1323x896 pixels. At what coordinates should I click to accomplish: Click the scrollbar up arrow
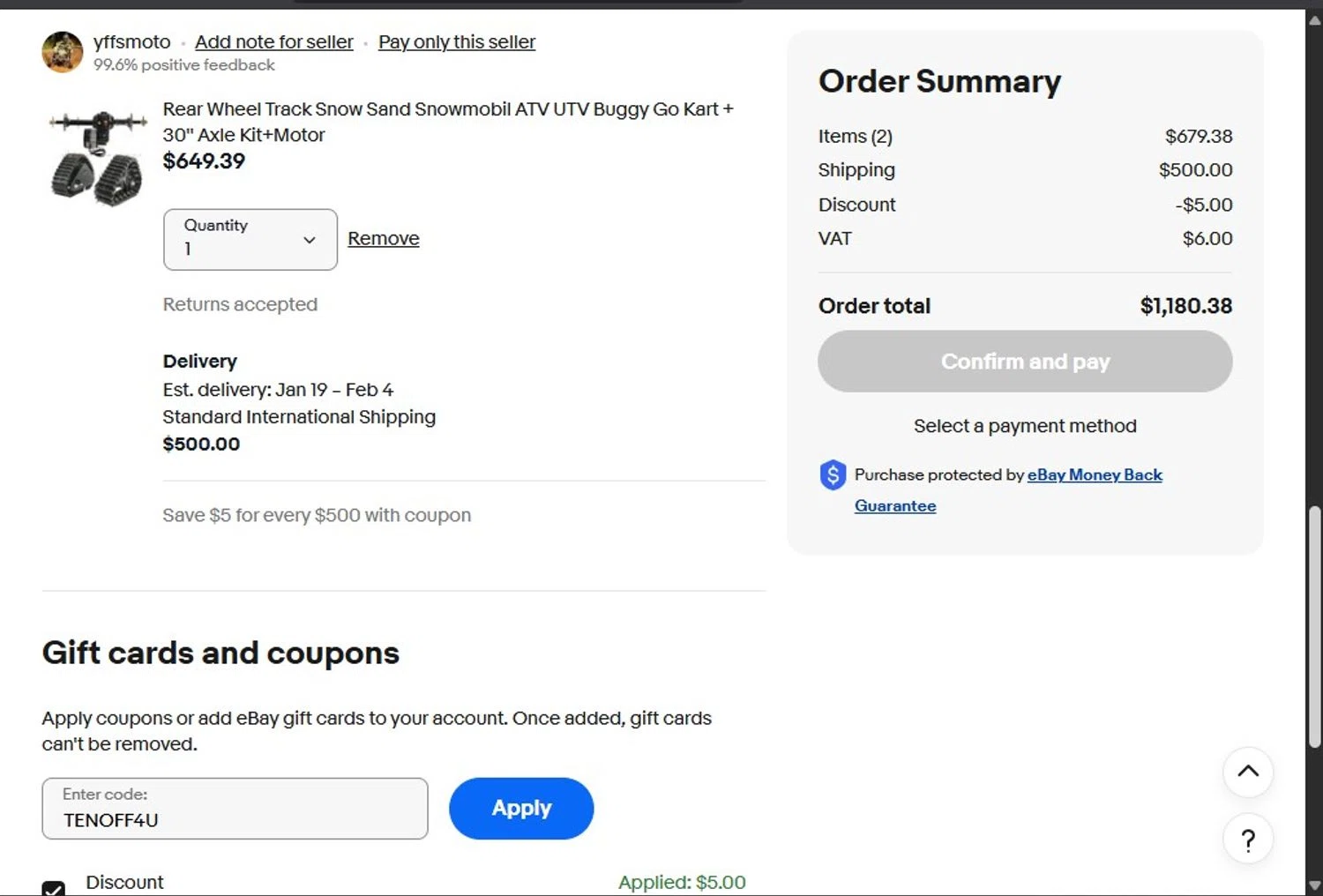point(1314,19)
